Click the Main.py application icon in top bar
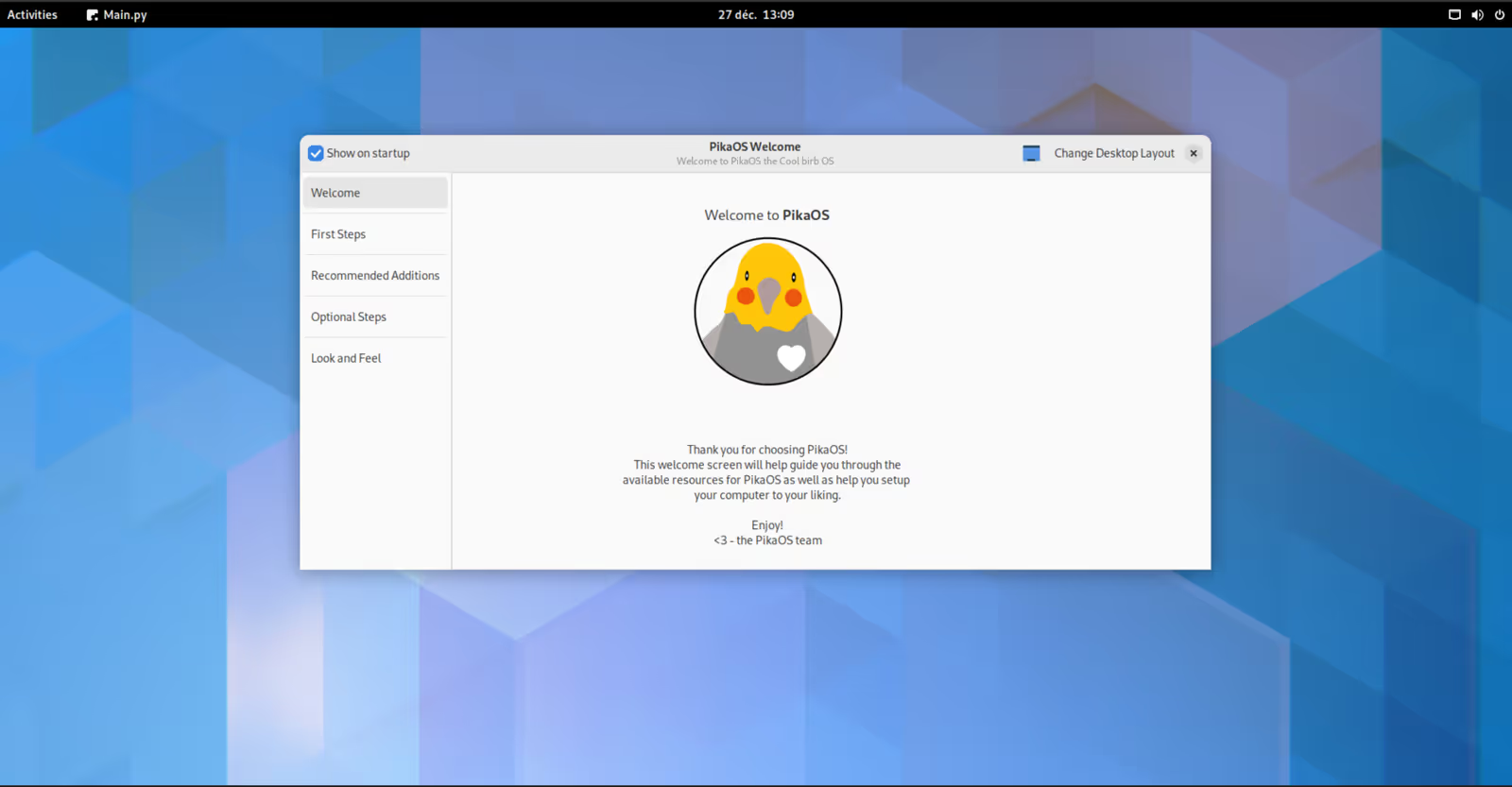 tap(92, 15)
